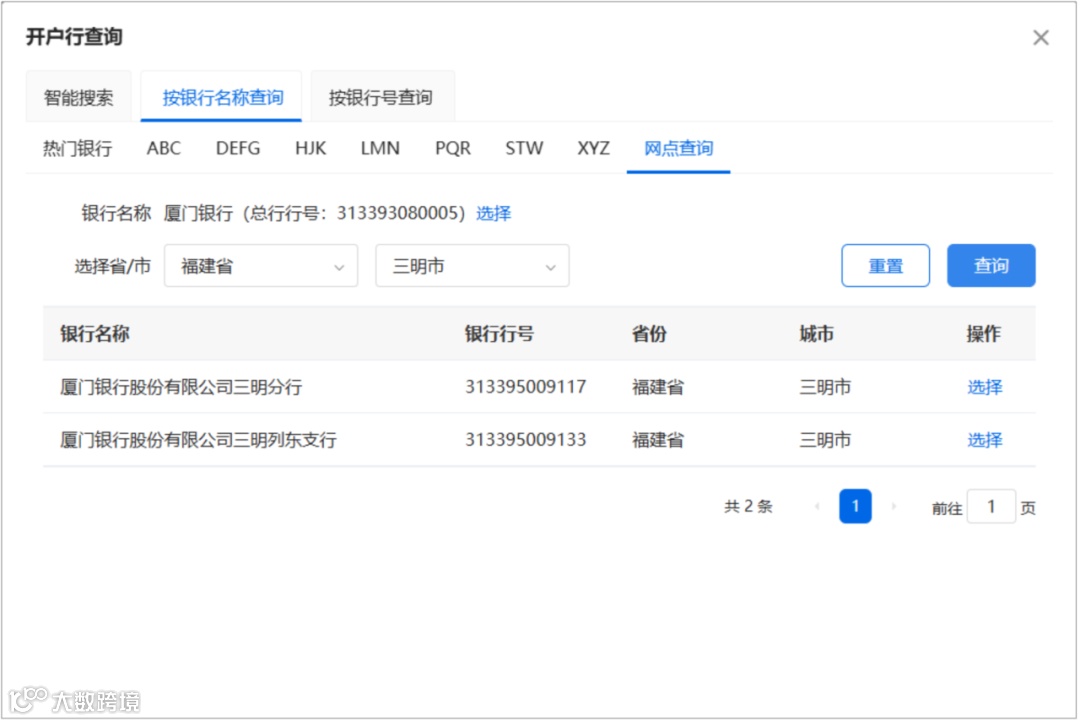This screenshot has width=1080, height=721.
Task: Click 选择 link beside 厦门银行 name
Action: pyautogui.click(x=493, y=213)
